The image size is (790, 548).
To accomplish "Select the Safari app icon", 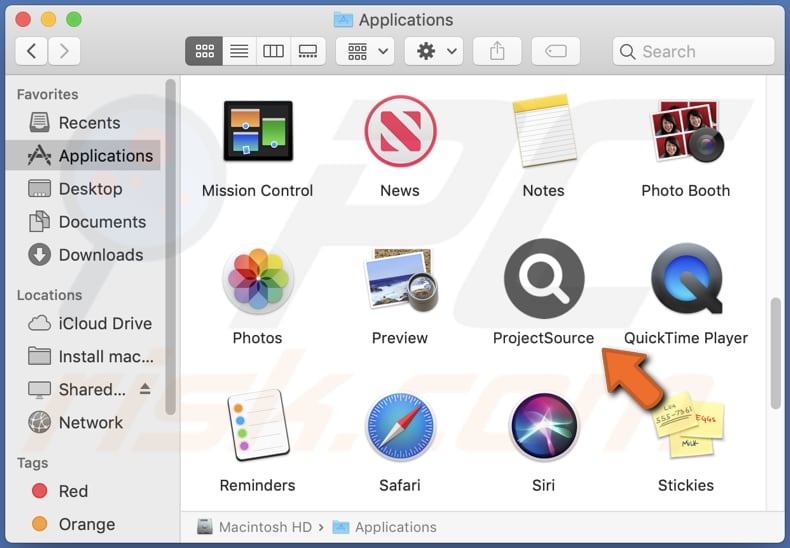I will [400, 426].
